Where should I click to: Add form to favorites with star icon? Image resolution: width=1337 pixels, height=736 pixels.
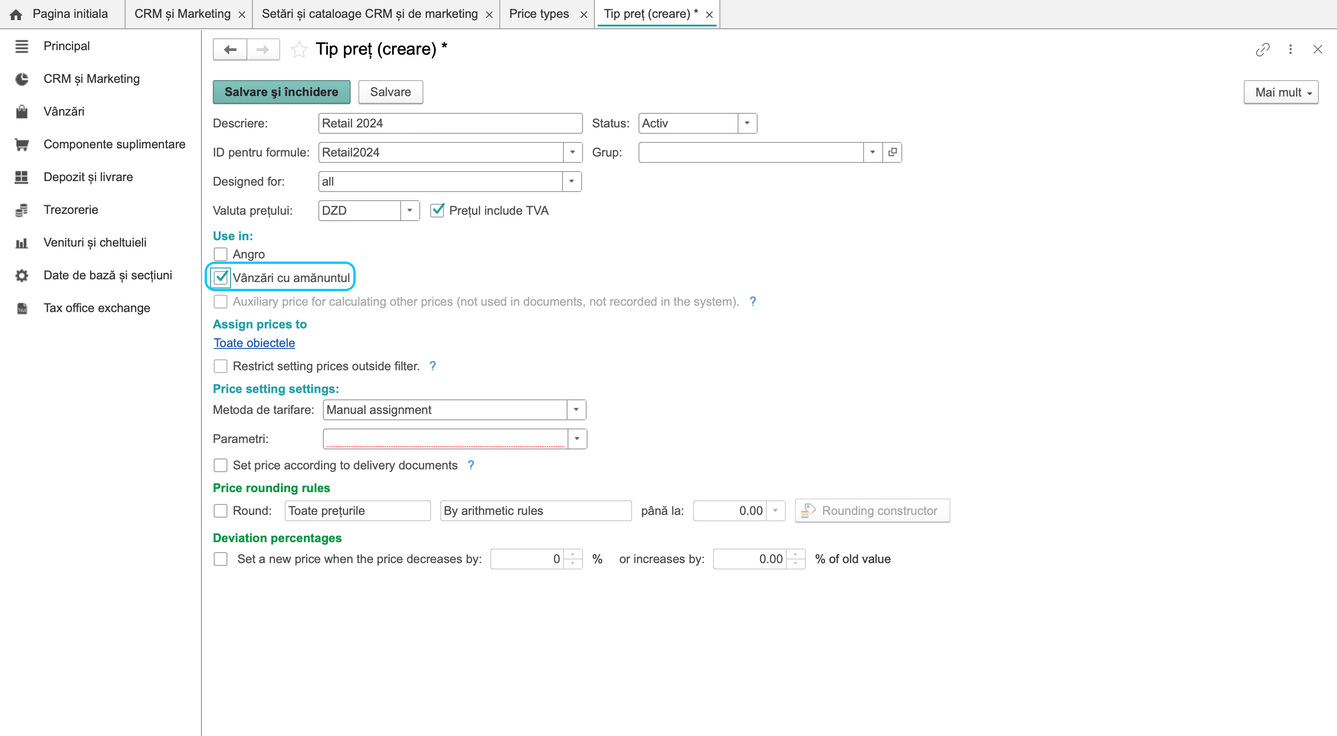pyautogui.click(x=299, y=49)
